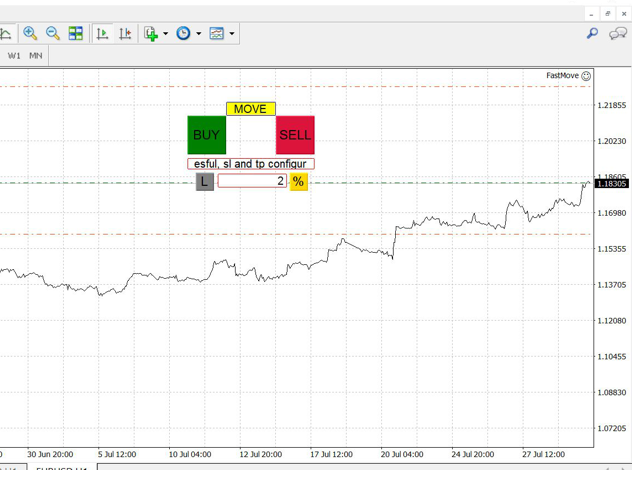
Task: Click the chart templates icon
Action: (217, 33)
